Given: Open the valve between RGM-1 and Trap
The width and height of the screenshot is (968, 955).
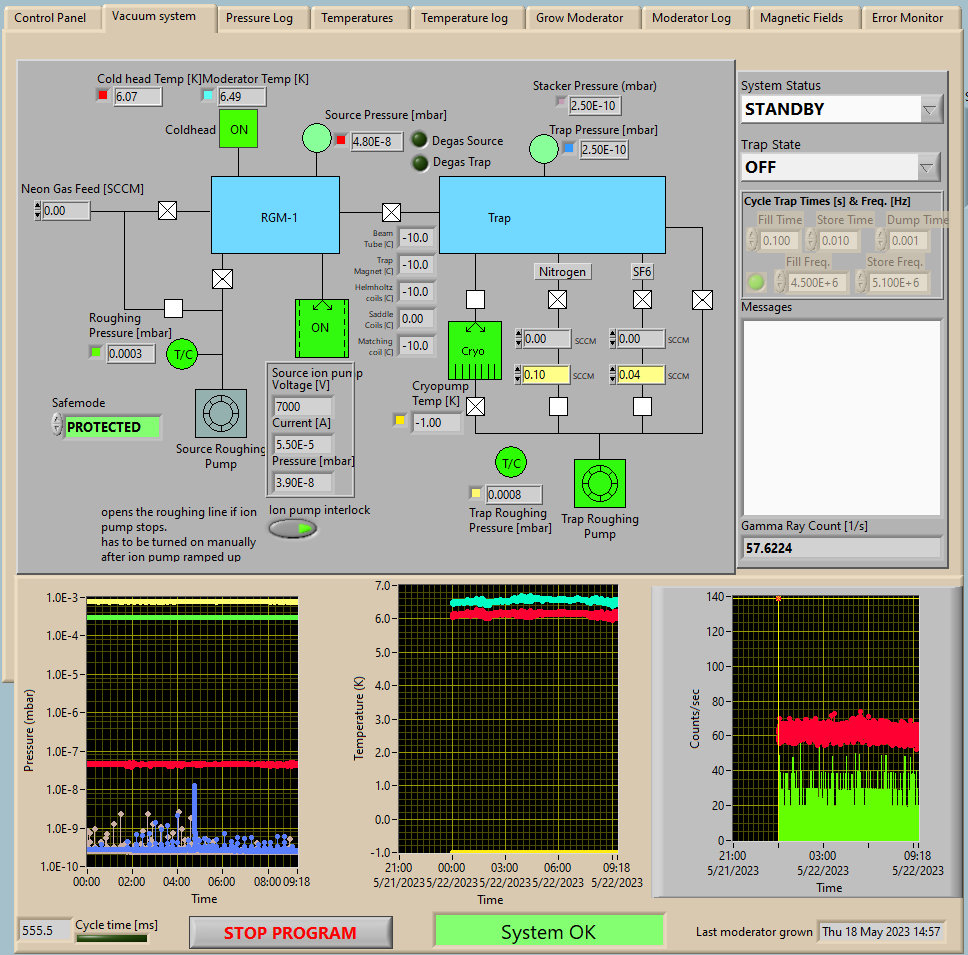Looking at the screenshot, I should click(x=391, y=212).
